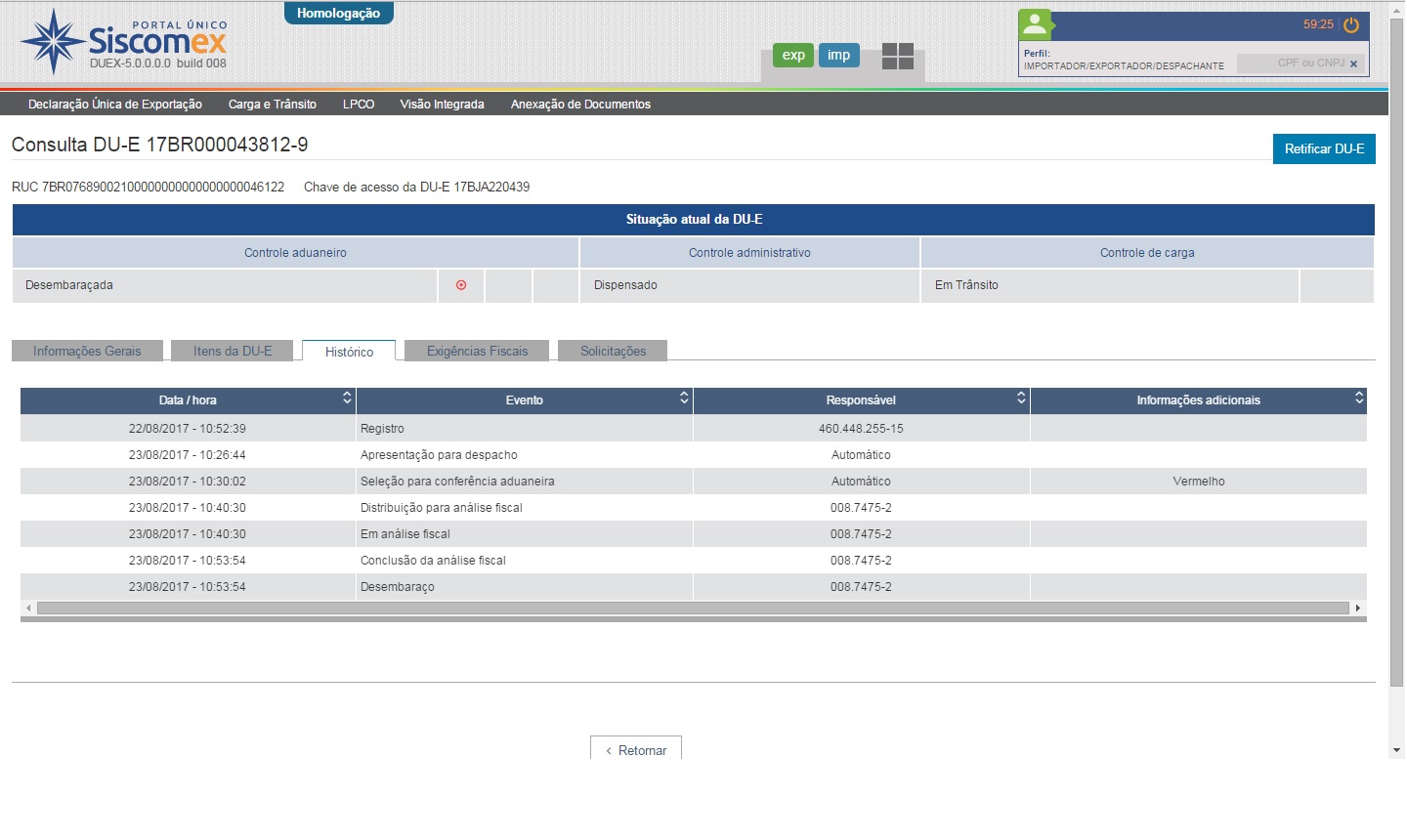Click the green user profile avatar icon
1407x840 pixels.
point(1035,24)
